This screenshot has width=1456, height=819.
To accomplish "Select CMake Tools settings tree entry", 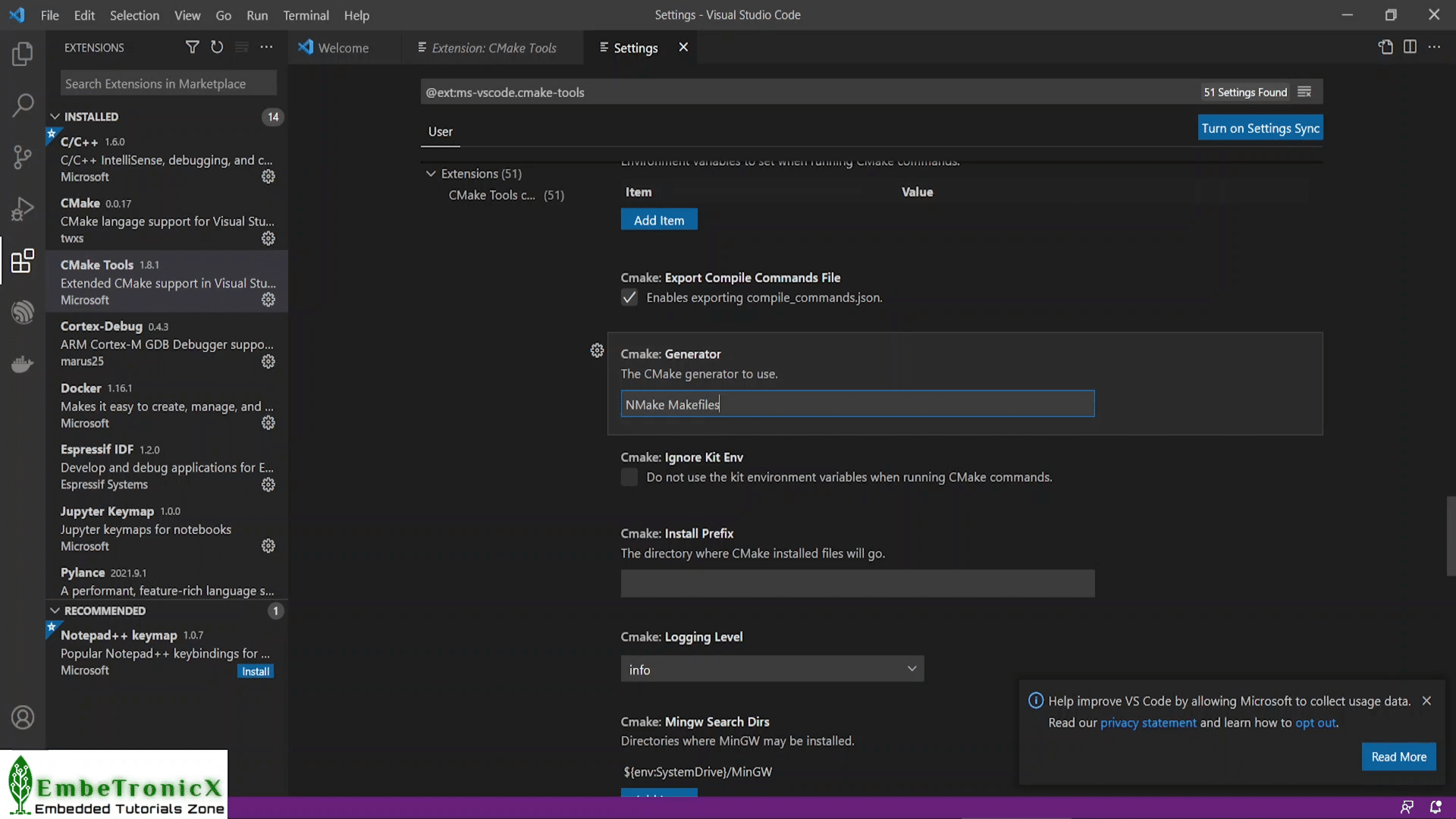I will pyautogui.click(x=506, y=195).
